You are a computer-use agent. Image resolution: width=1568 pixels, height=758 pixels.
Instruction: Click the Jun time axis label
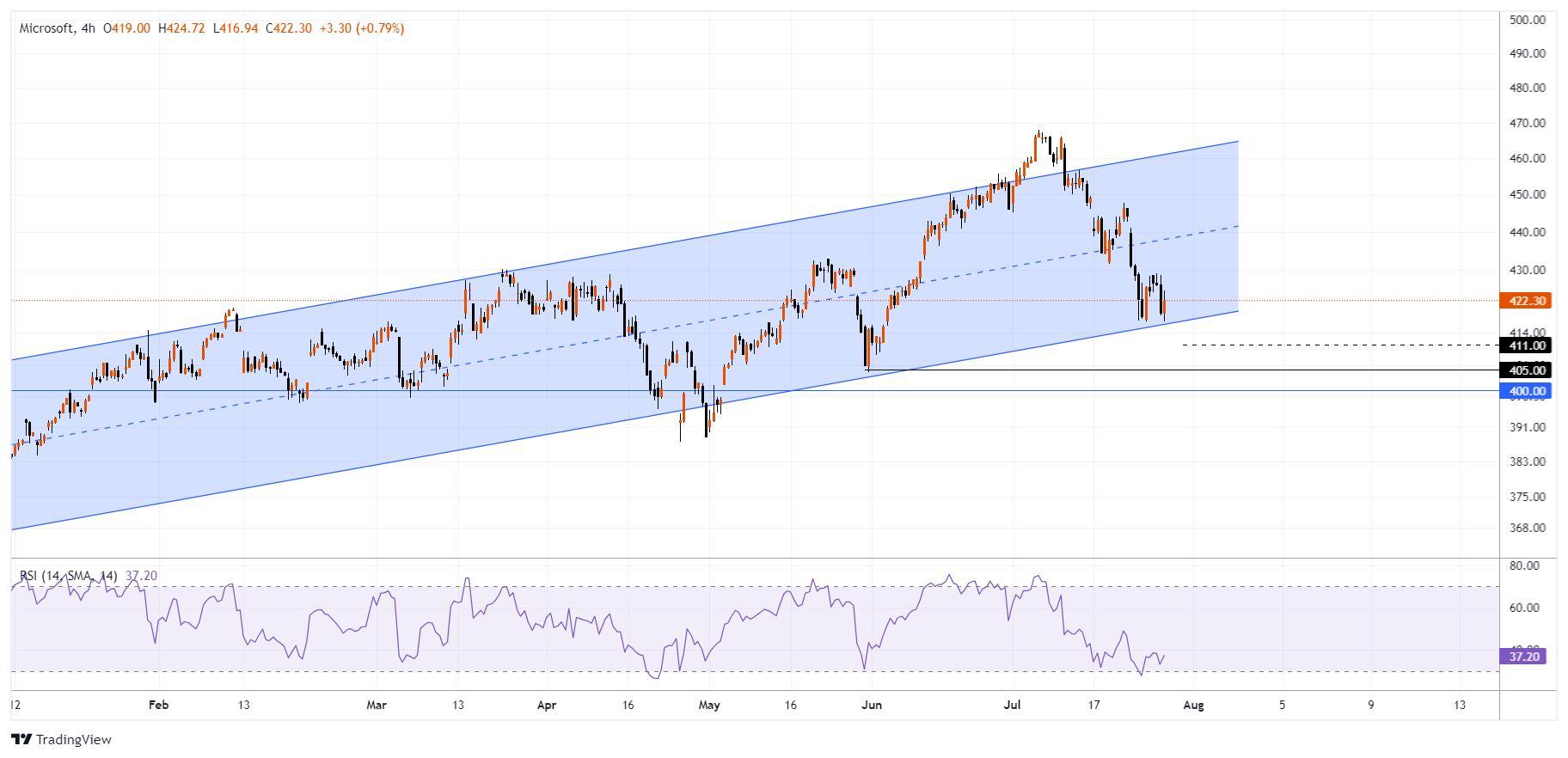[872, 705]
